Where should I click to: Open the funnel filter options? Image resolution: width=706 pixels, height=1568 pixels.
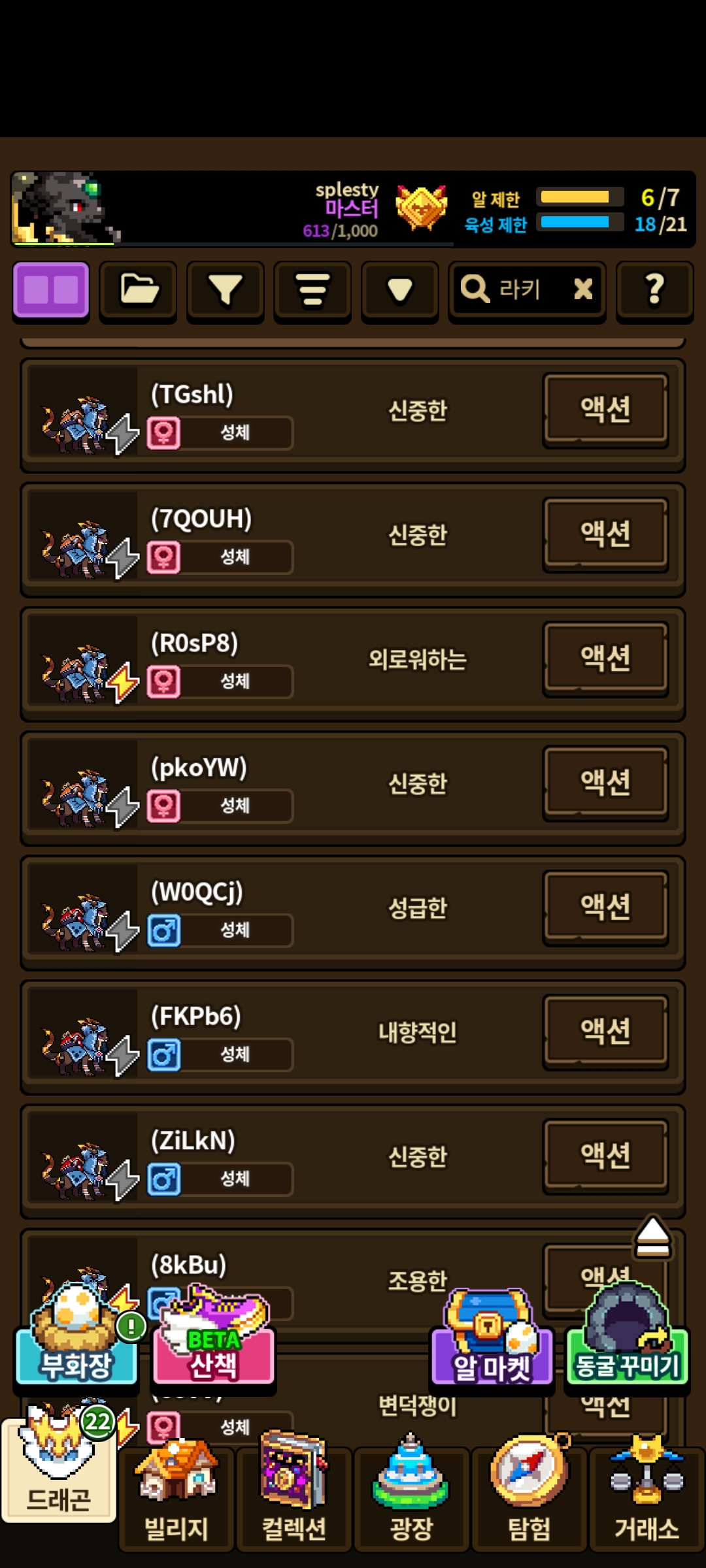[x=226, y=291]
